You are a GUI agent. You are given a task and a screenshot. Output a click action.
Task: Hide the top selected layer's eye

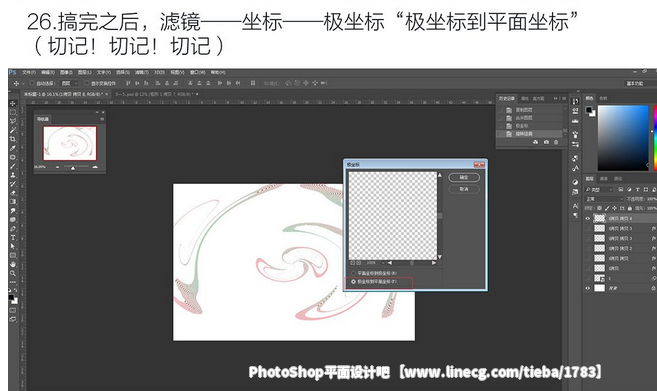[587, 218]
